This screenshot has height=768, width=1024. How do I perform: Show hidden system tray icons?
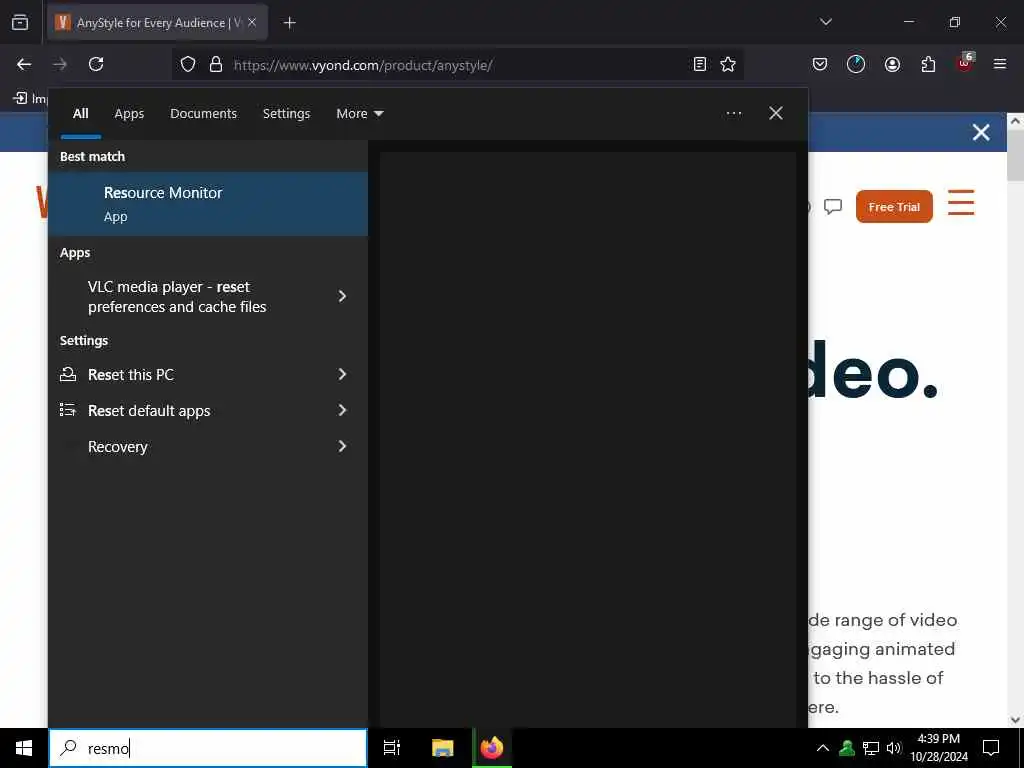click(x=823, y=748)
